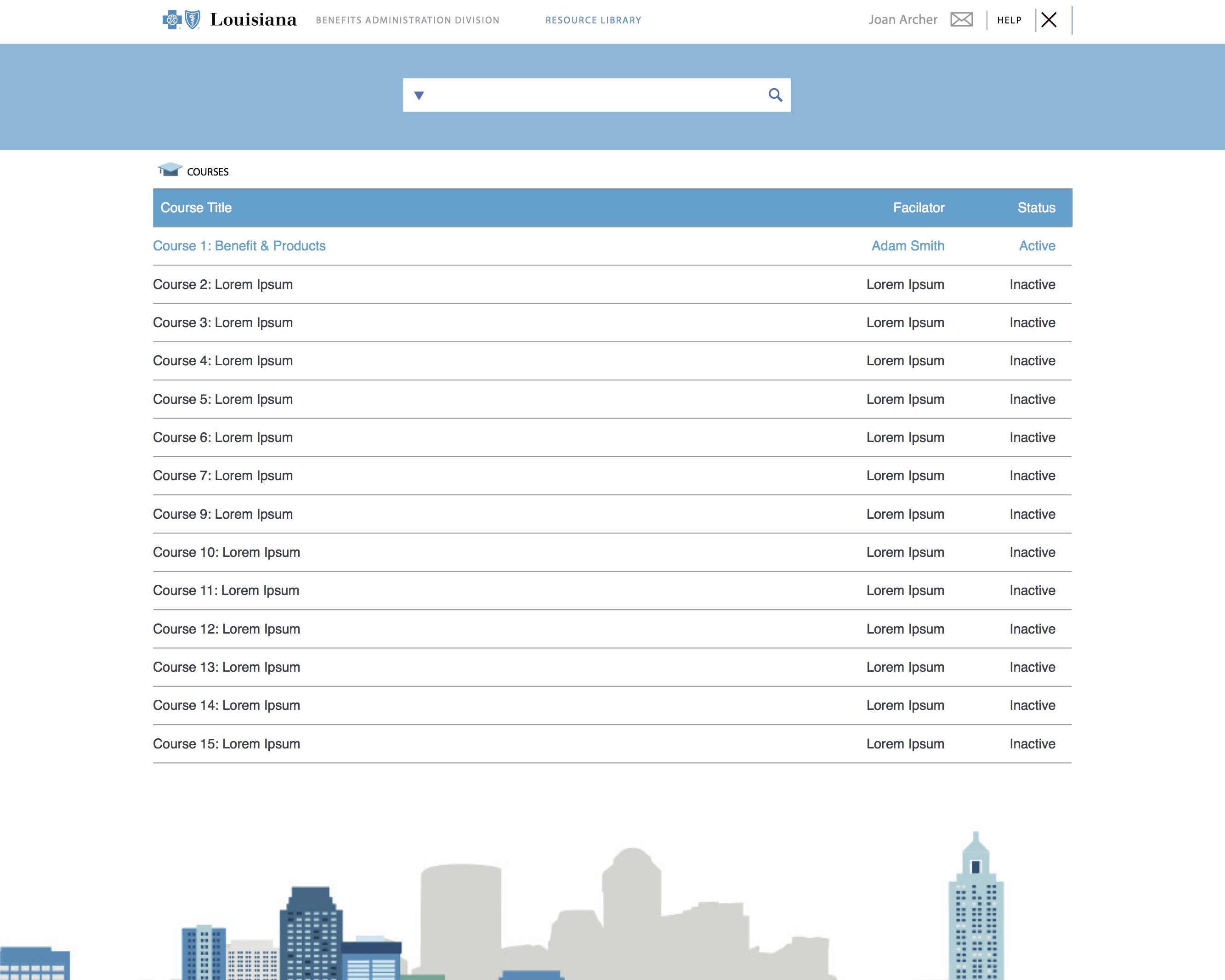Sort by the Status column header
This screenshot has width=1225, height=980.
[1036, 208]
